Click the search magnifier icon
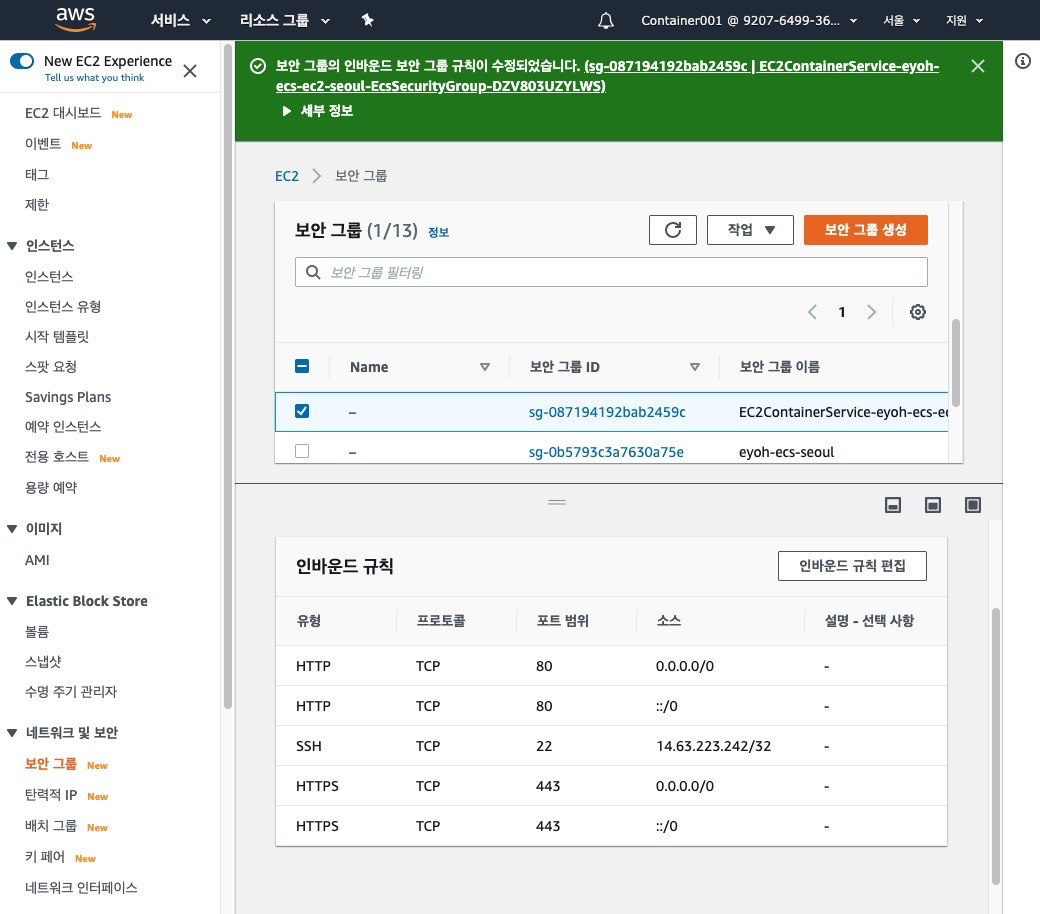 313,272
